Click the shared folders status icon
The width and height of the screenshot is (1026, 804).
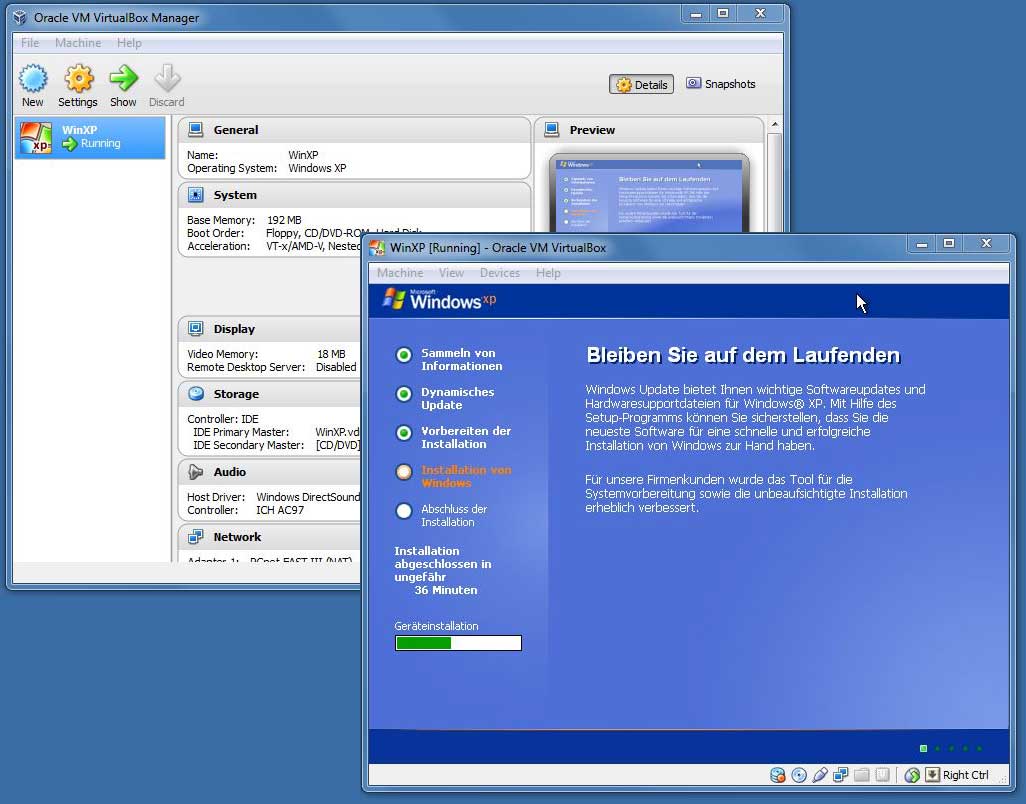pos(862,775)
